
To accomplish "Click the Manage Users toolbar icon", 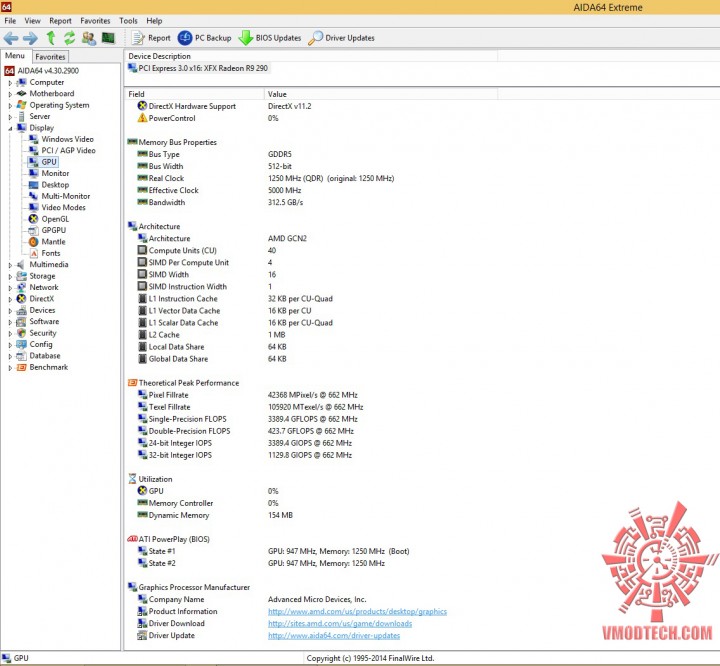I will pos(89,38).
